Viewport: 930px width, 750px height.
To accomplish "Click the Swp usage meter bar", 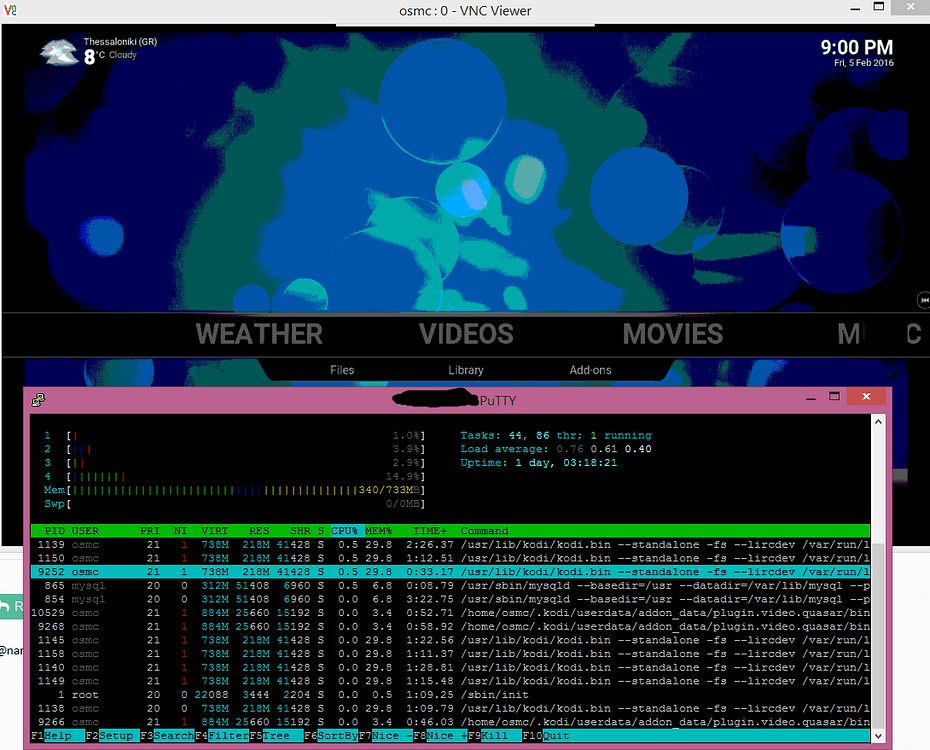I will (x=234, y=503).
